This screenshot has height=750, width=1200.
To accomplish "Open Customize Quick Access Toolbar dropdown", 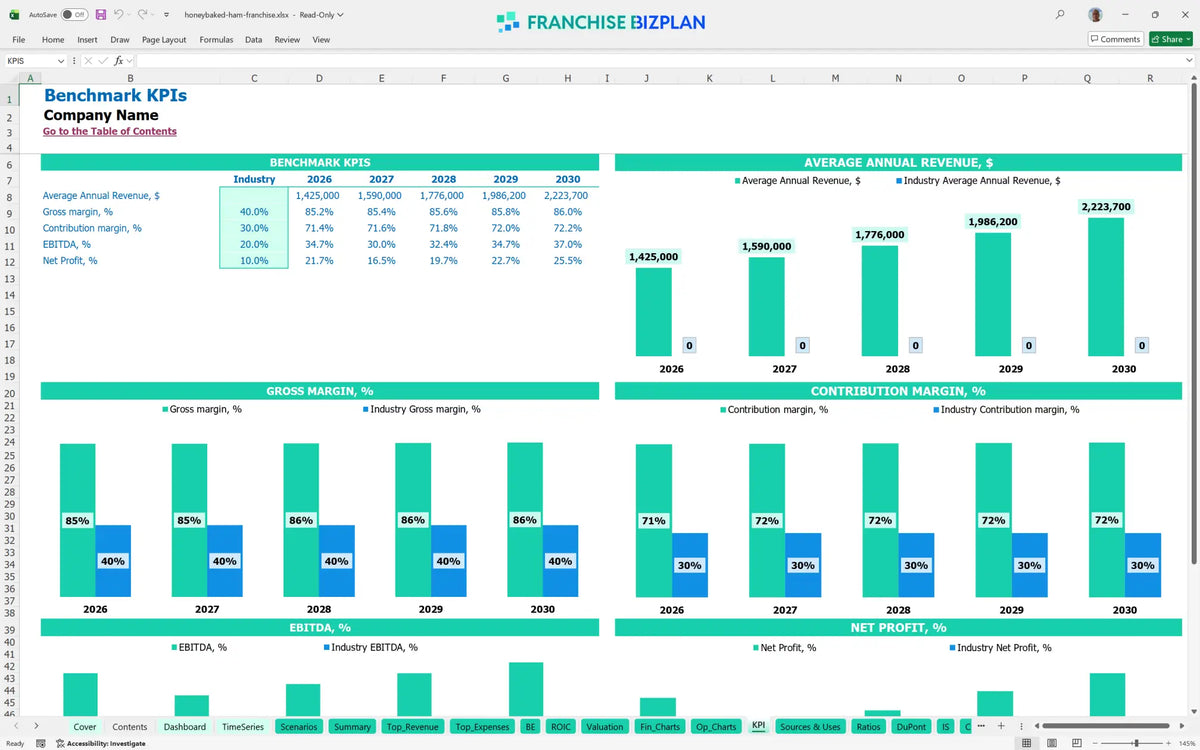I will point(165,15).
